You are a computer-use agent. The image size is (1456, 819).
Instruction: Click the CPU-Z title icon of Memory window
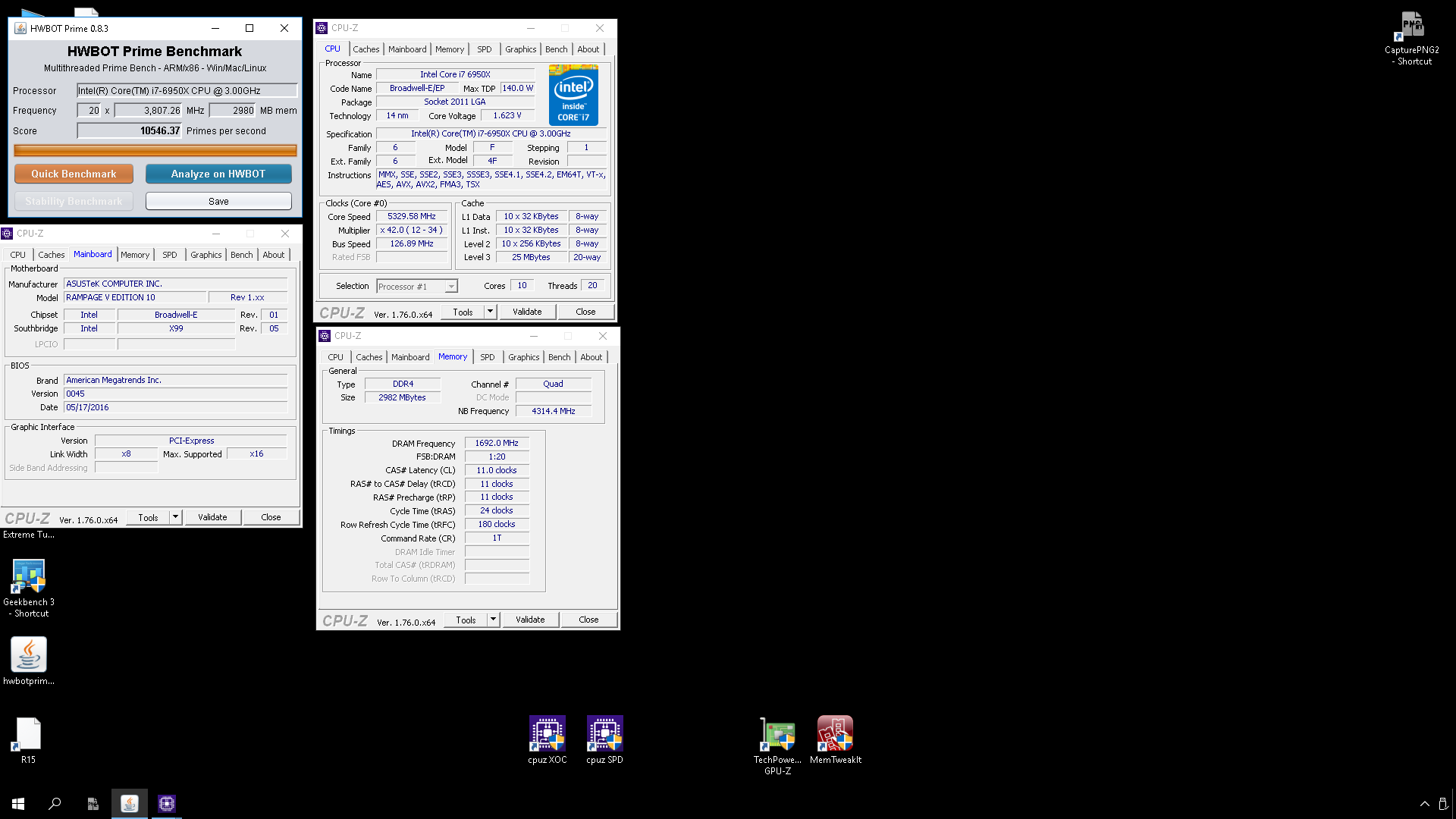click(325, 336)
